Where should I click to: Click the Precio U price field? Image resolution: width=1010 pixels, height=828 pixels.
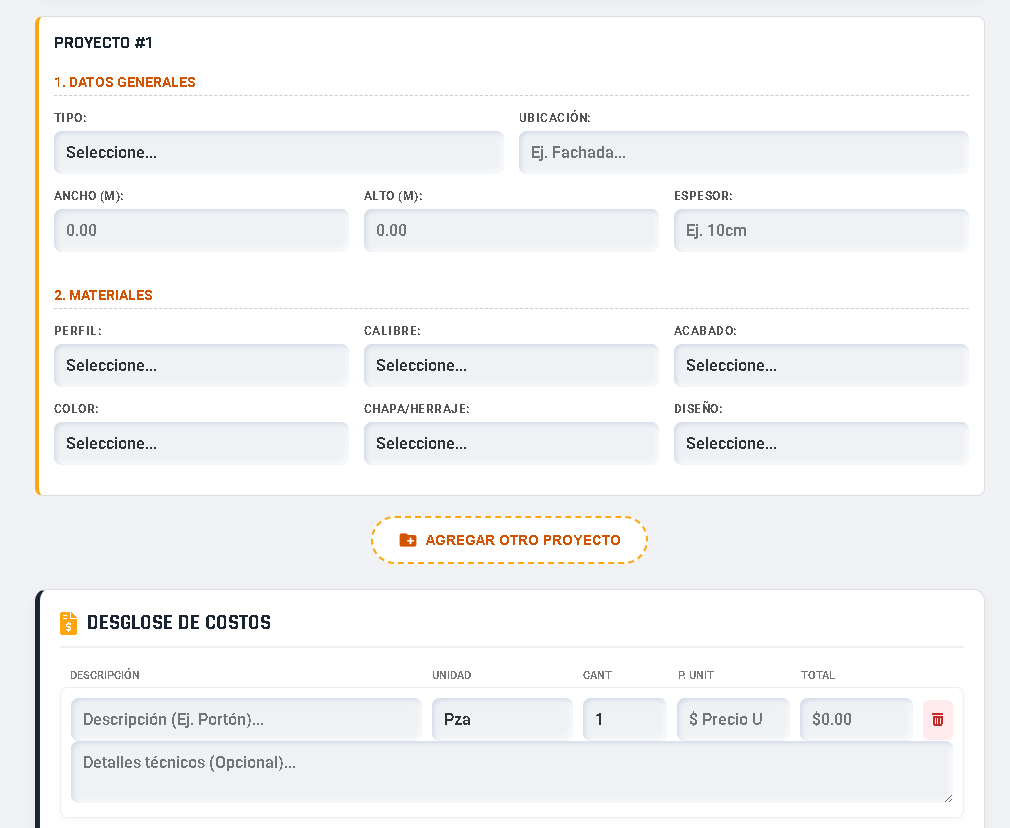(x=733, y=720)
